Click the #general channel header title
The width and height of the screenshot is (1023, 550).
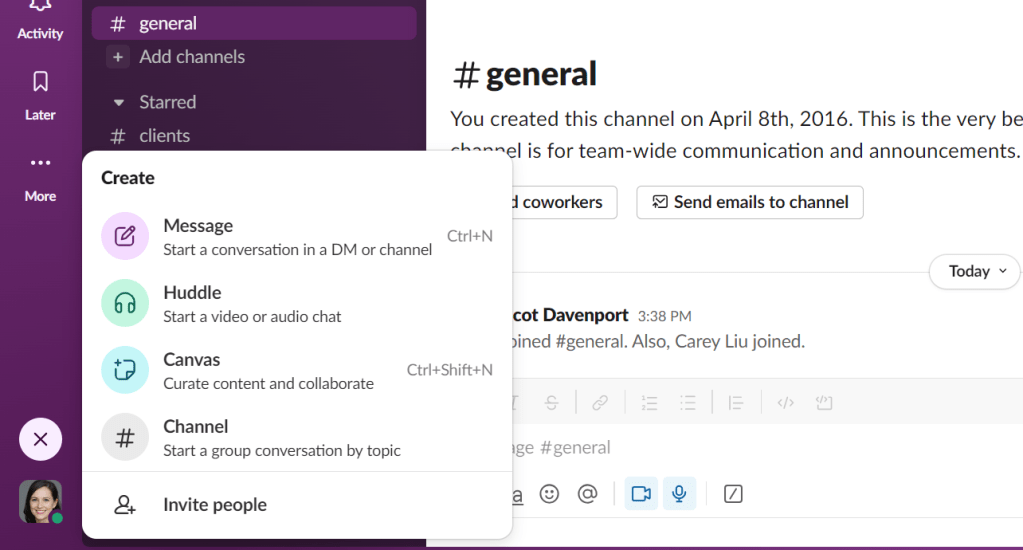click(x=525, y=74)
